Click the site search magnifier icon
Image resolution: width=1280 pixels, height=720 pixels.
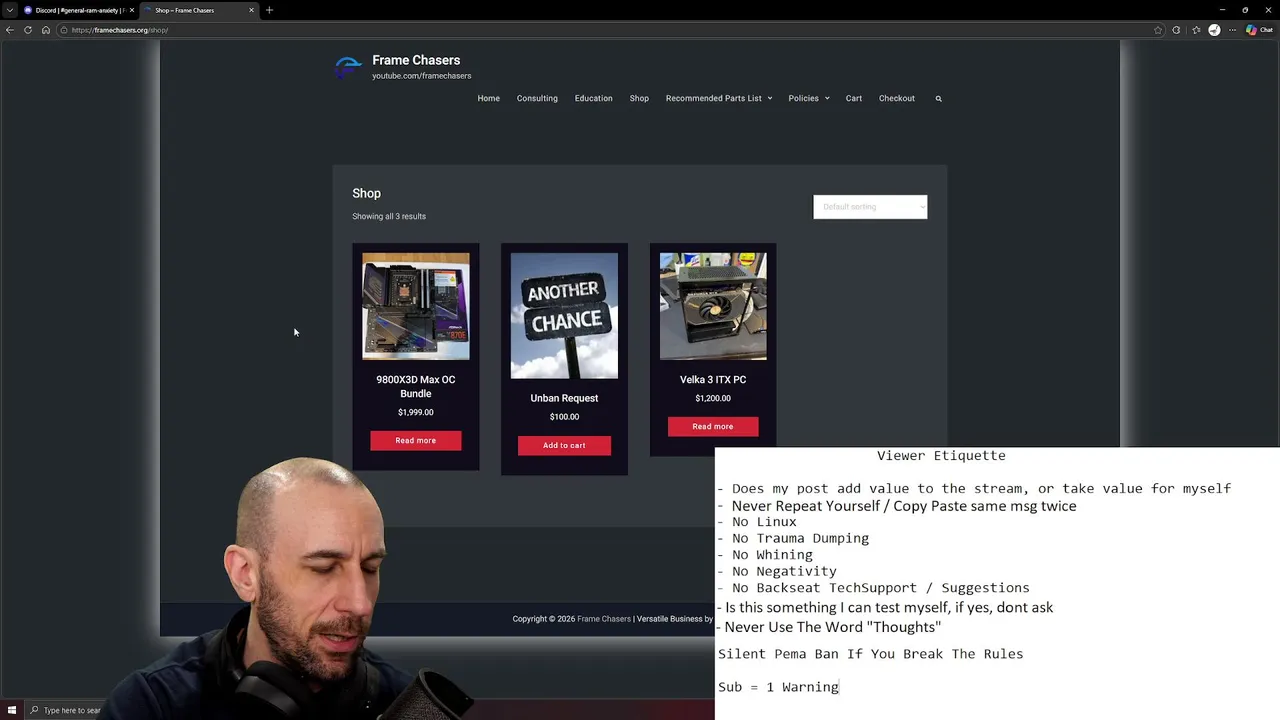938,98
